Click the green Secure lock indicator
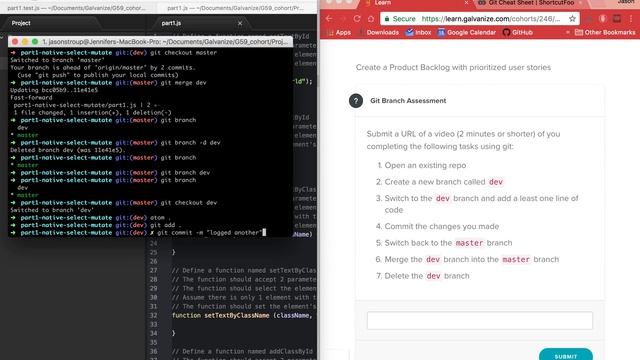 point(400,19)
